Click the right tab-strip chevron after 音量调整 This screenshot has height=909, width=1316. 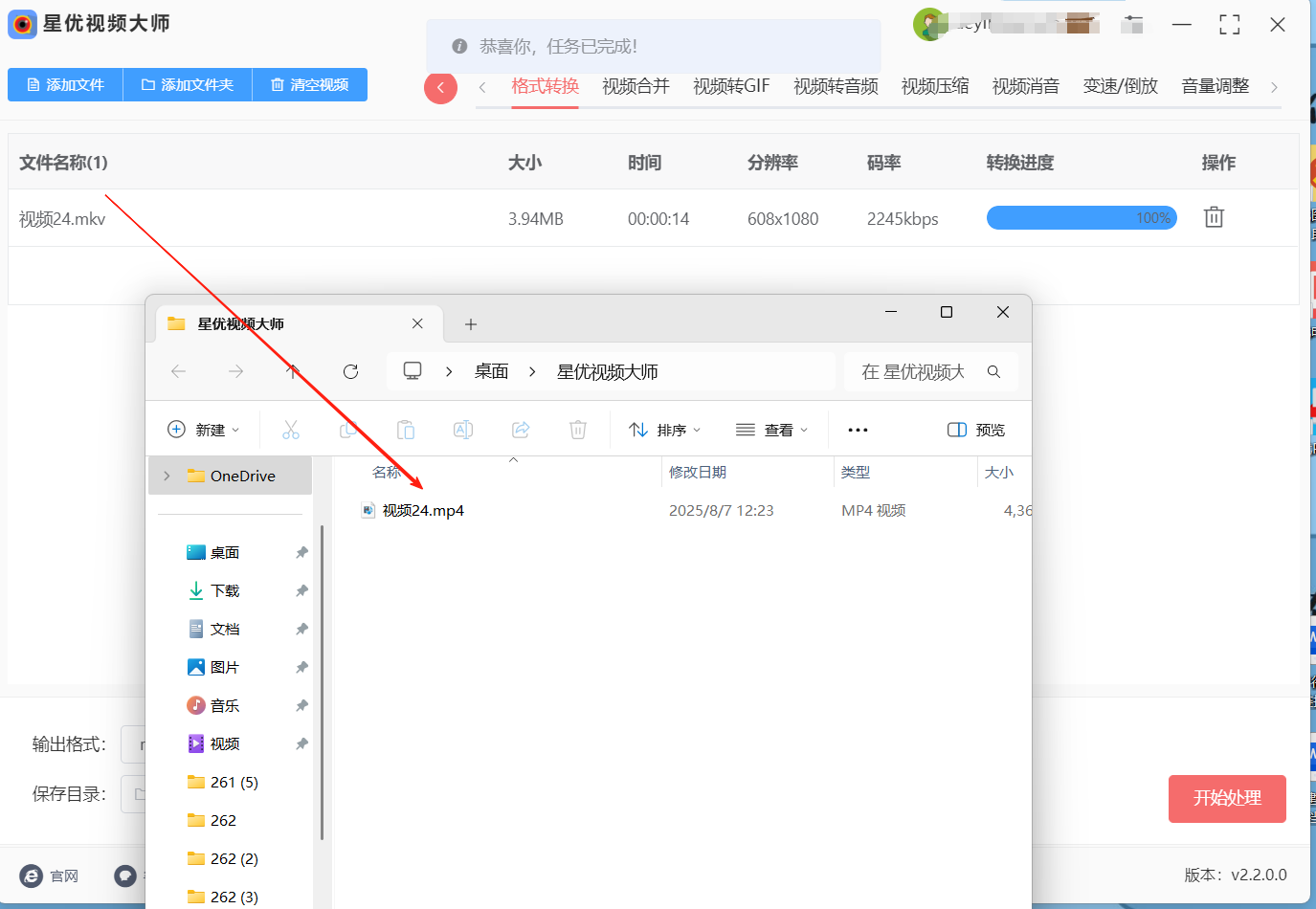1274,87
